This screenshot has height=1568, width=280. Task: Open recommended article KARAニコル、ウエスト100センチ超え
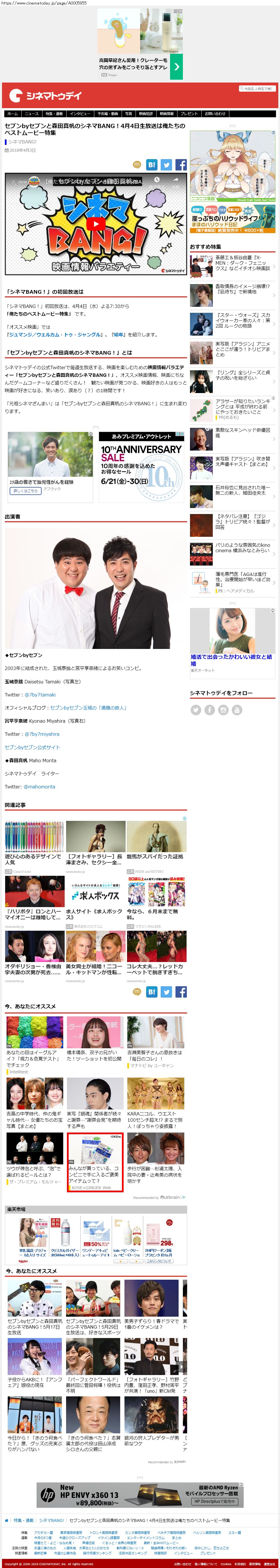pos(155,1103)
